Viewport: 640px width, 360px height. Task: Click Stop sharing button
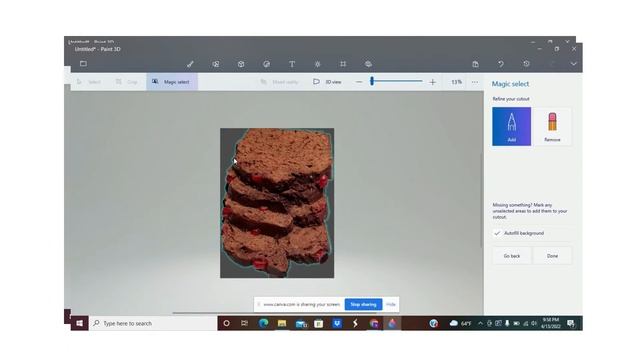363,304
